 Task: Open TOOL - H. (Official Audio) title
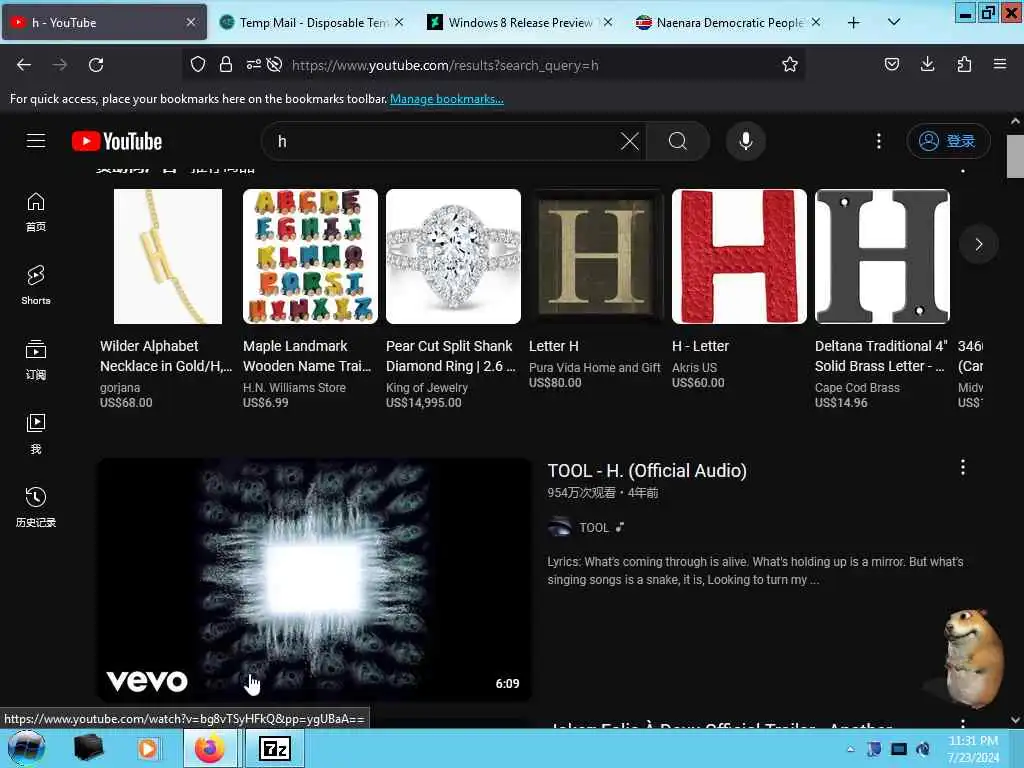(647, 471)
